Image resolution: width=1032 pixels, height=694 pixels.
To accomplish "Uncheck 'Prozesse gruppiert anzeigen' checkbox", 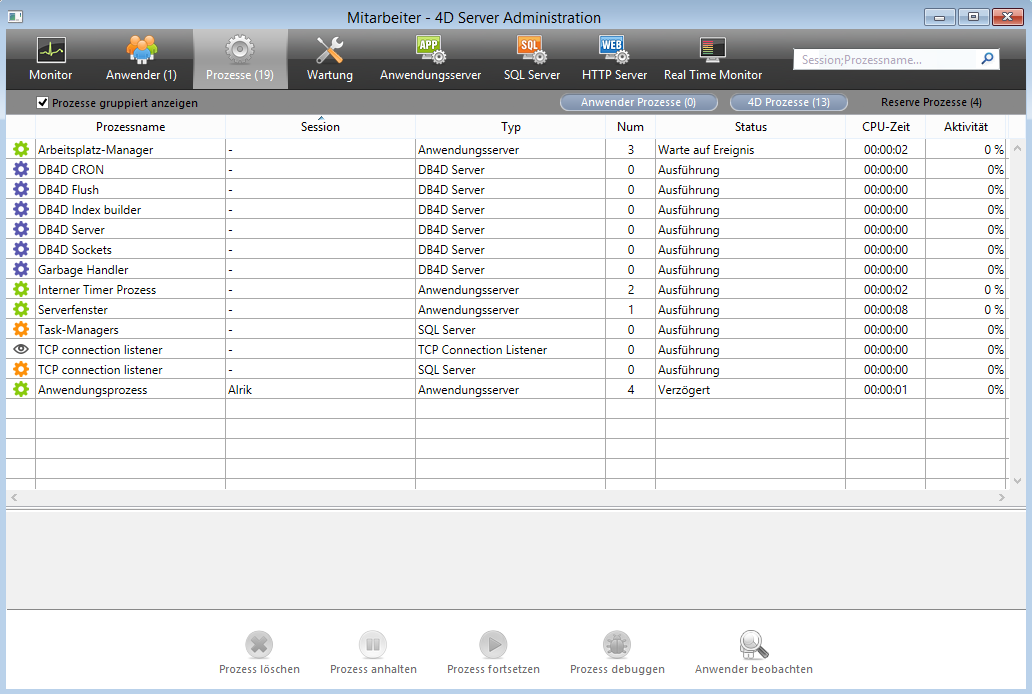I will [43, 102].
